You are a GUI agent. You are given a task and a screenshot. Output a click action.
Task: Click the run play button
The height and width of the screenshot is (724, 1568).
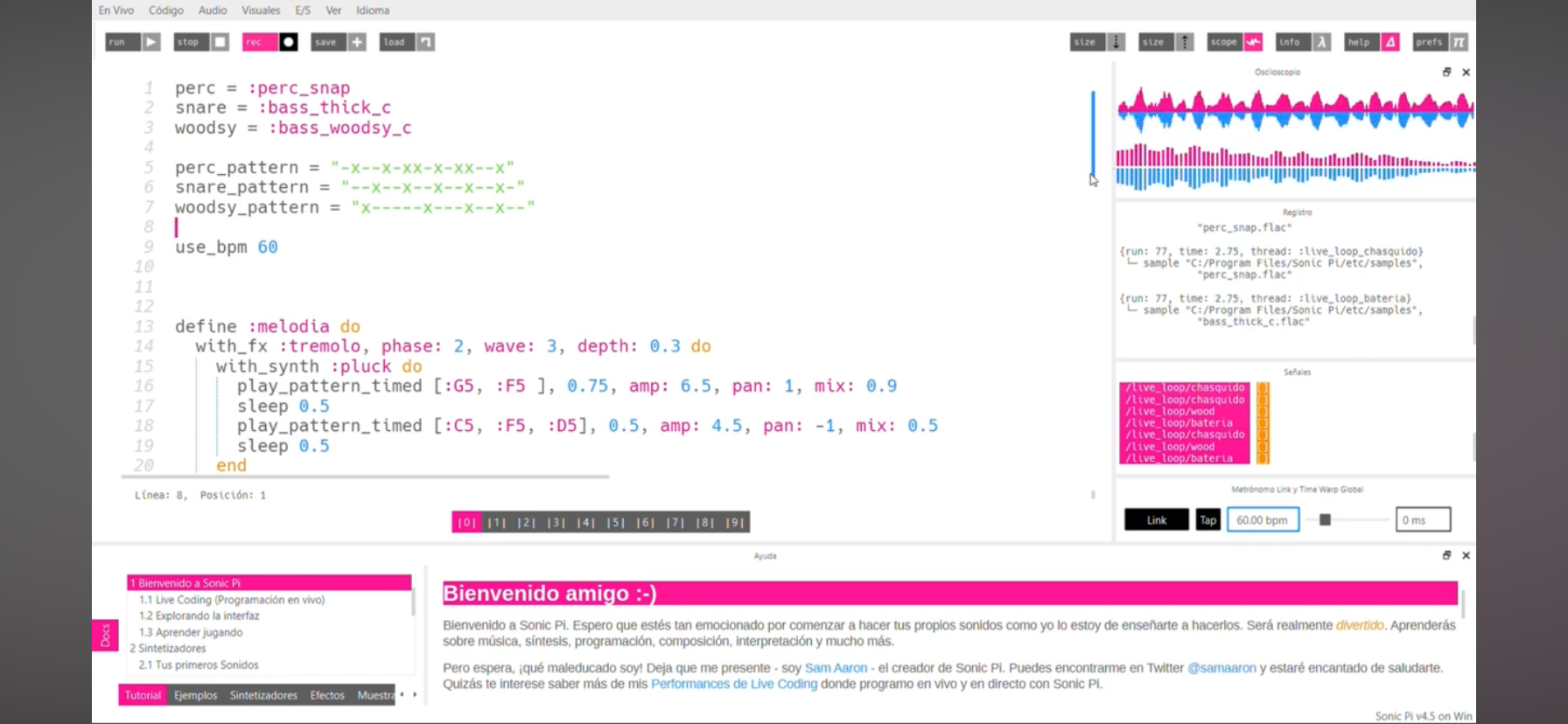(x=133, y=42)
